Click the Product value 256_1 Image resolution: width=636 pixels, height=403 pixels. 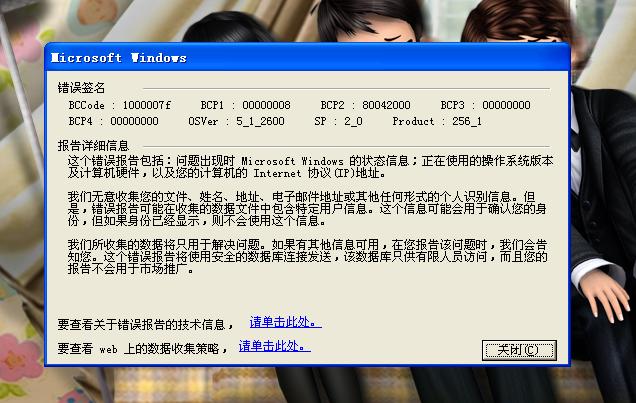pyautogui.click(x=467, y=121)
